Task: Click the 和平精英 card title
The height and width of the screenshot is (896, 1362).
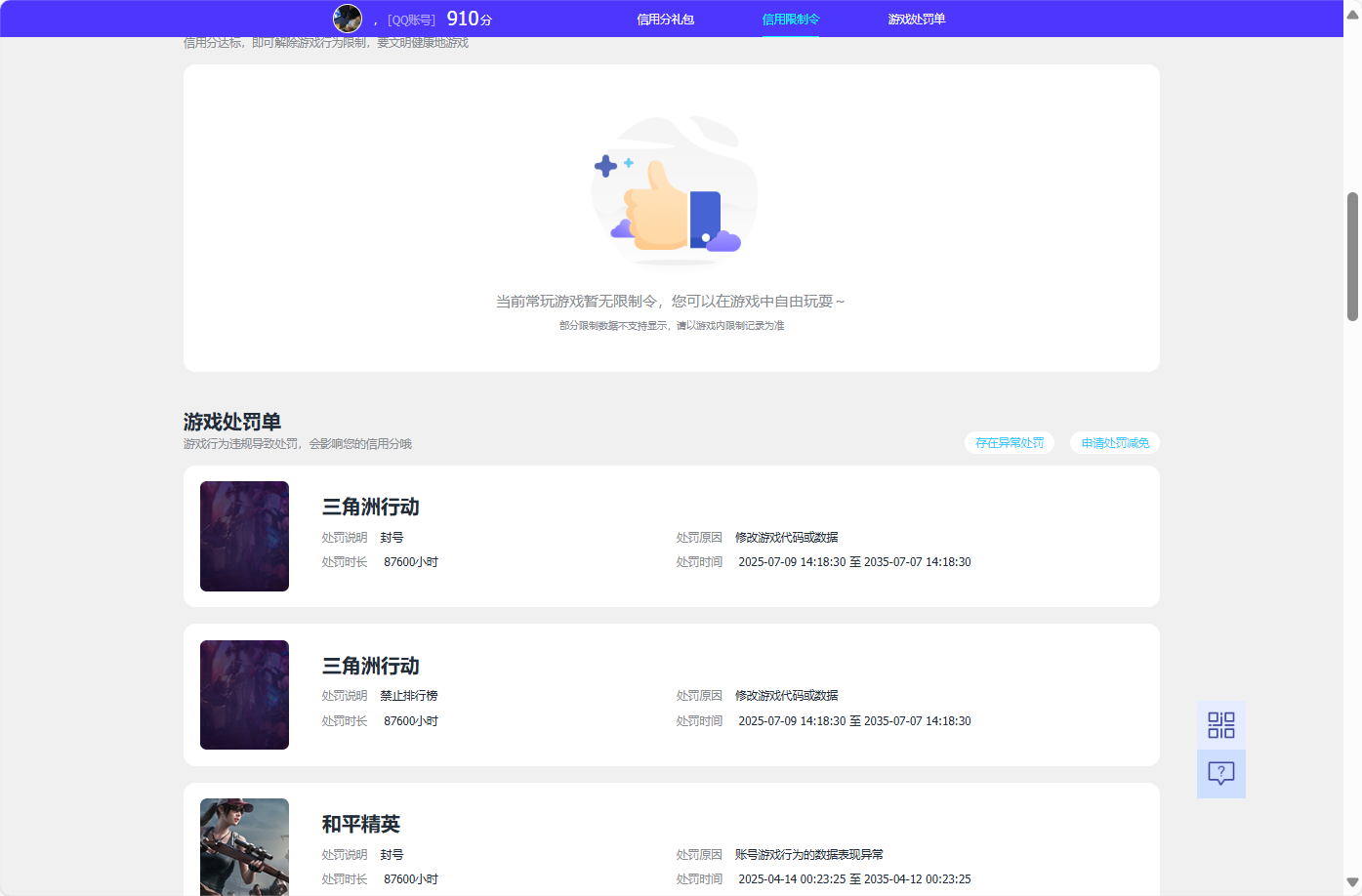Action: (x=361, y=824)
